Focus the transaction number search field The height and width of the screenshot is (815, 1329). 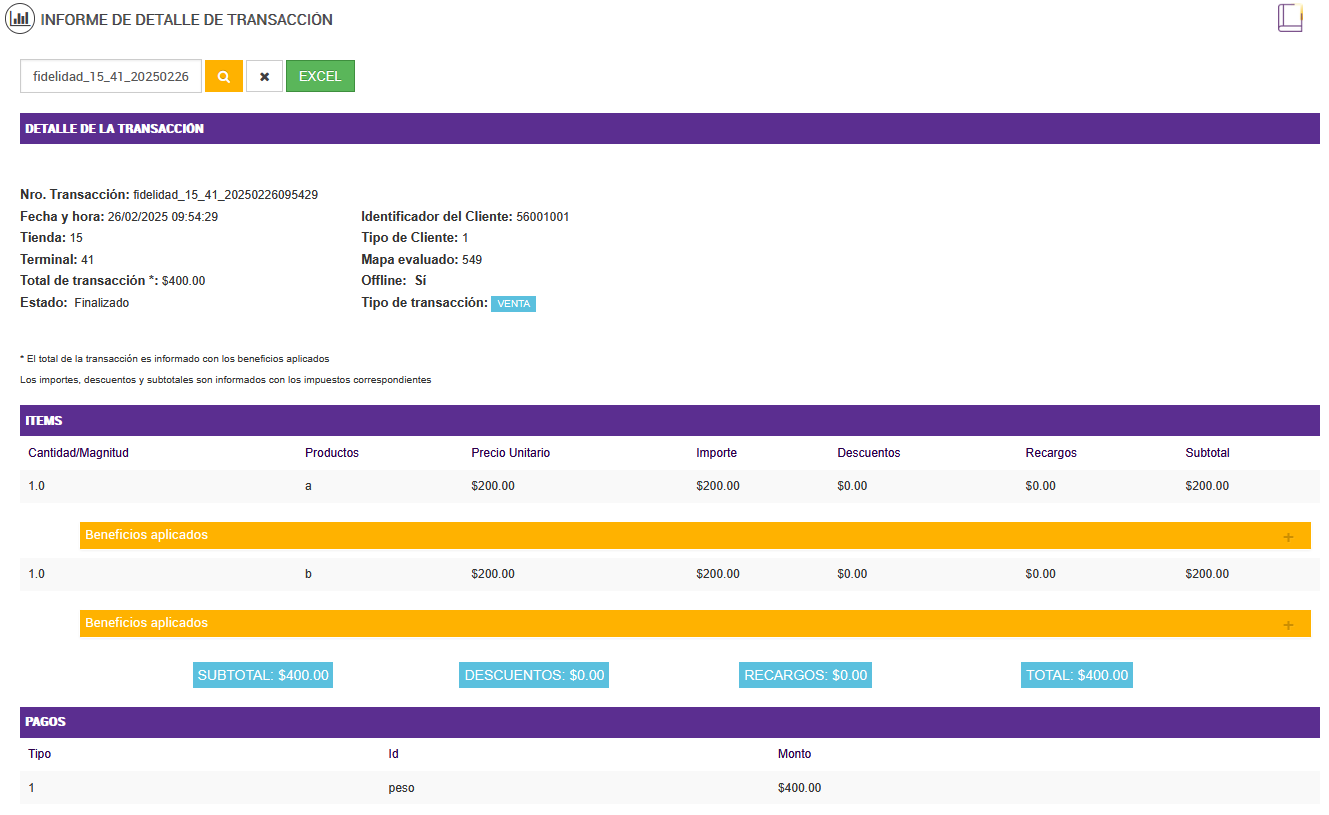click(111, 76)
